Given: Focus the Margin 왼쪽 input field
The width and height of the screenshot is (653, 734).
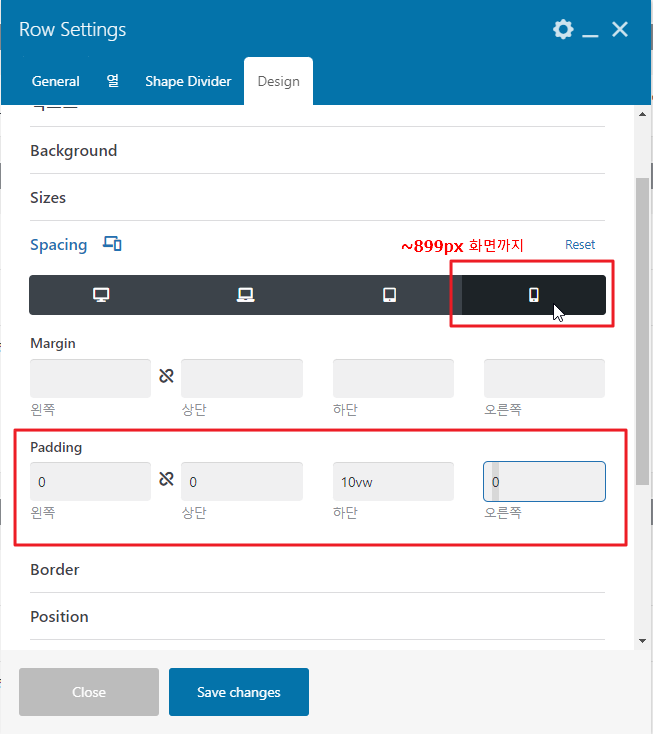Looking at the screenshot, I should click(x=90, y=378).
